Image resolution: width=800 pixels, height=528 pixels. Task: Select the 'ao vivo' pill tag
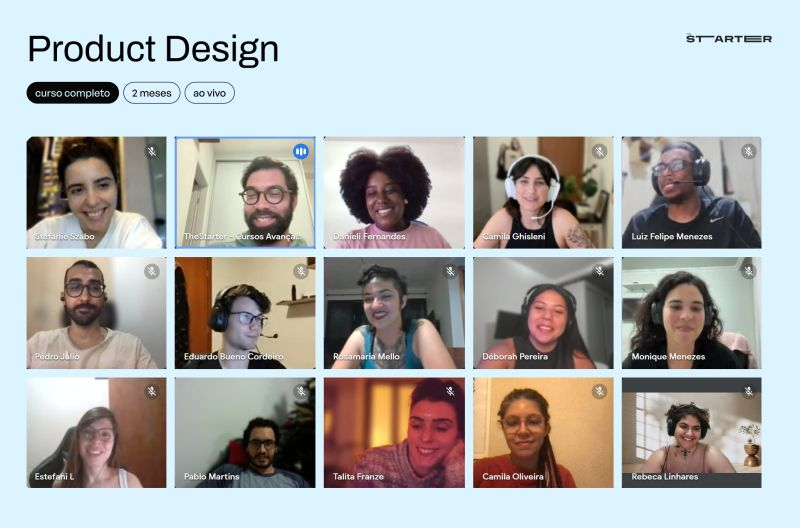[x=210, y=93]
